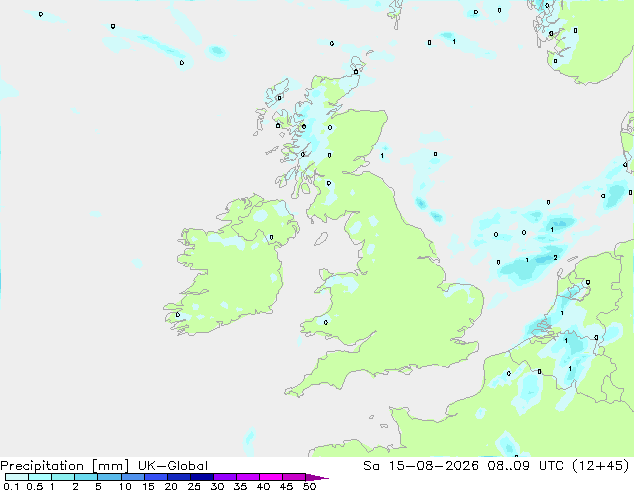The width and height of the screenshot is (634, 490).
Task: Click the '30' legend scale label
Action: coord(217,486)
